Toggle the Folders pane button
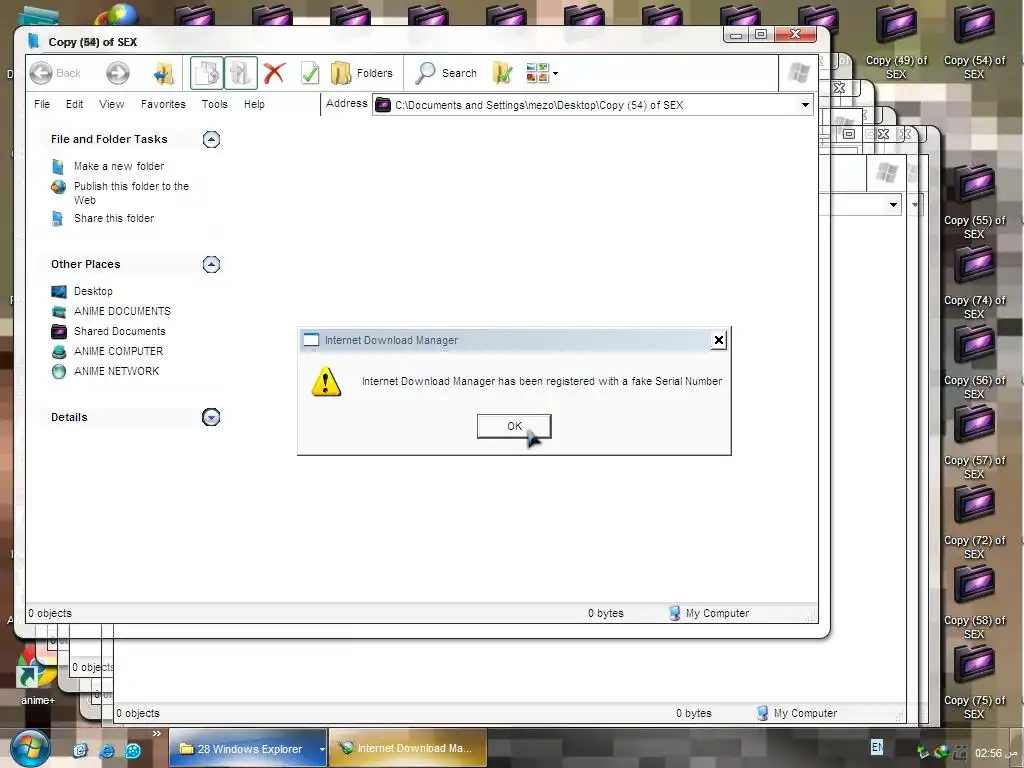Image resolution: width=1024 pixels, height=768 pixels. 362,73
